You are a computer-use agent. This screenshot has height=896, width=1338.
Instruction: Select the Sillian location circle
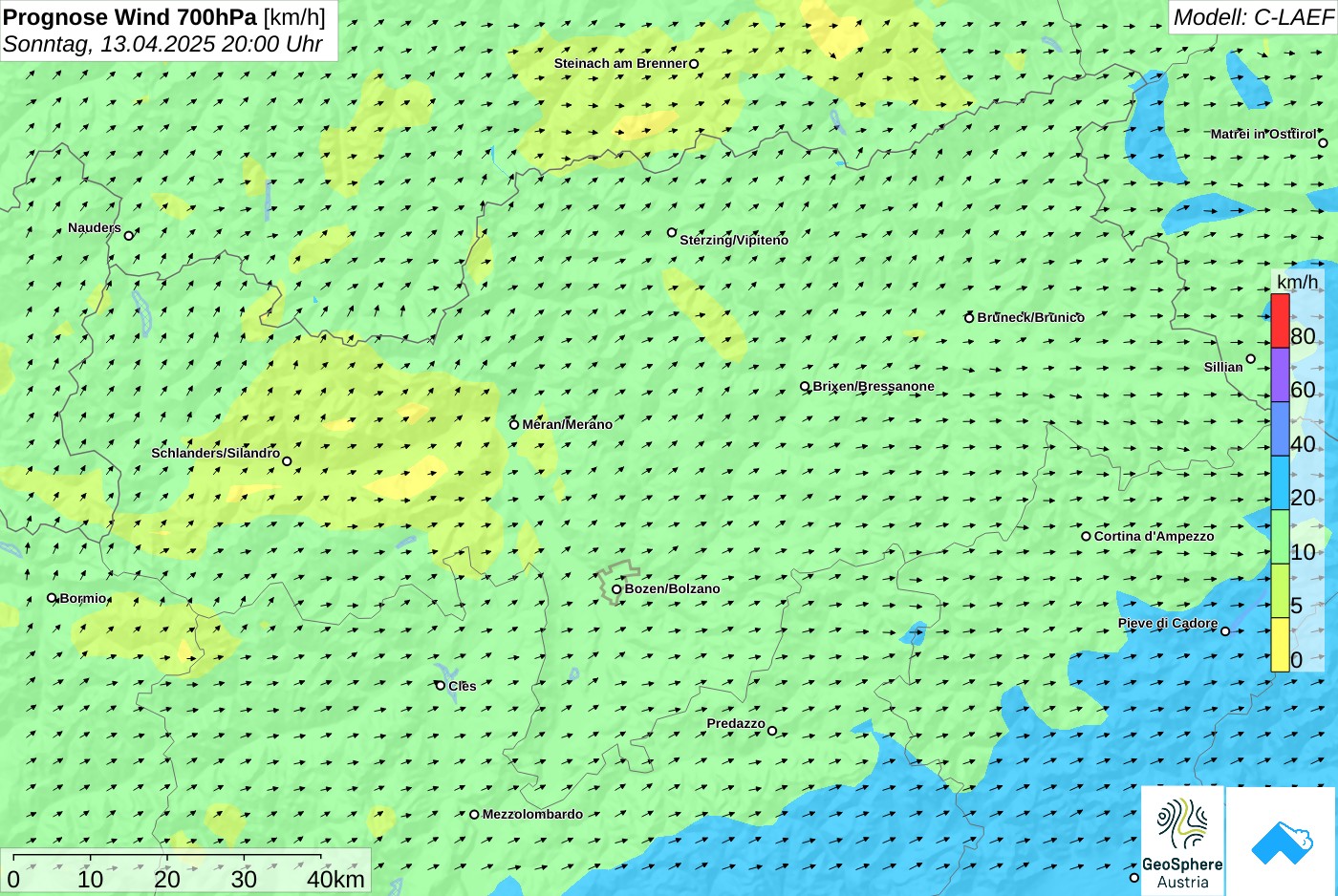[1250, 359]
